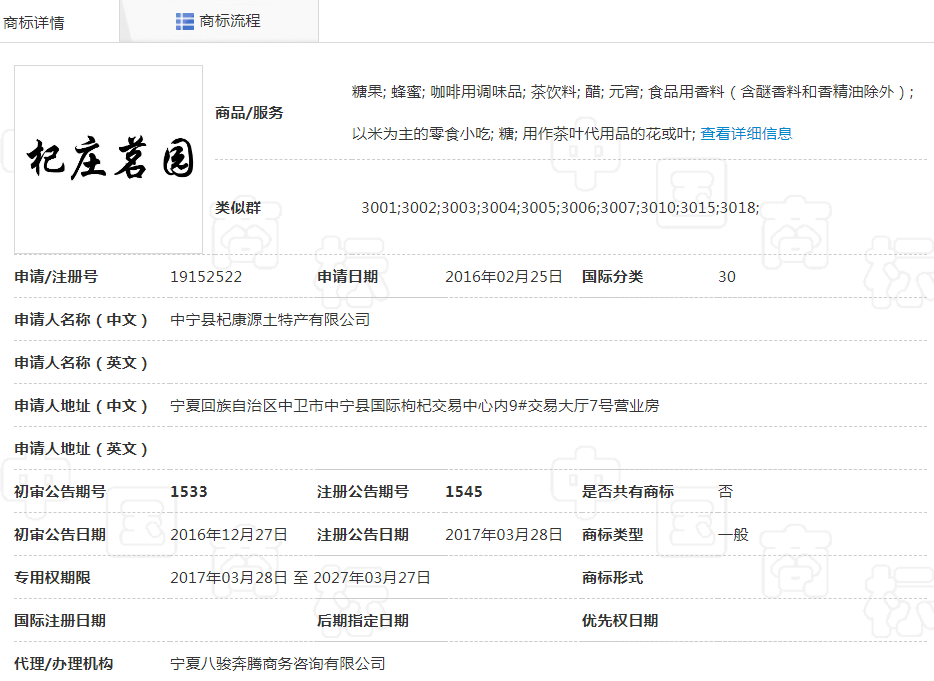Click the international class value 30
This screenshot has width=934, height=681.
point(727,277)
